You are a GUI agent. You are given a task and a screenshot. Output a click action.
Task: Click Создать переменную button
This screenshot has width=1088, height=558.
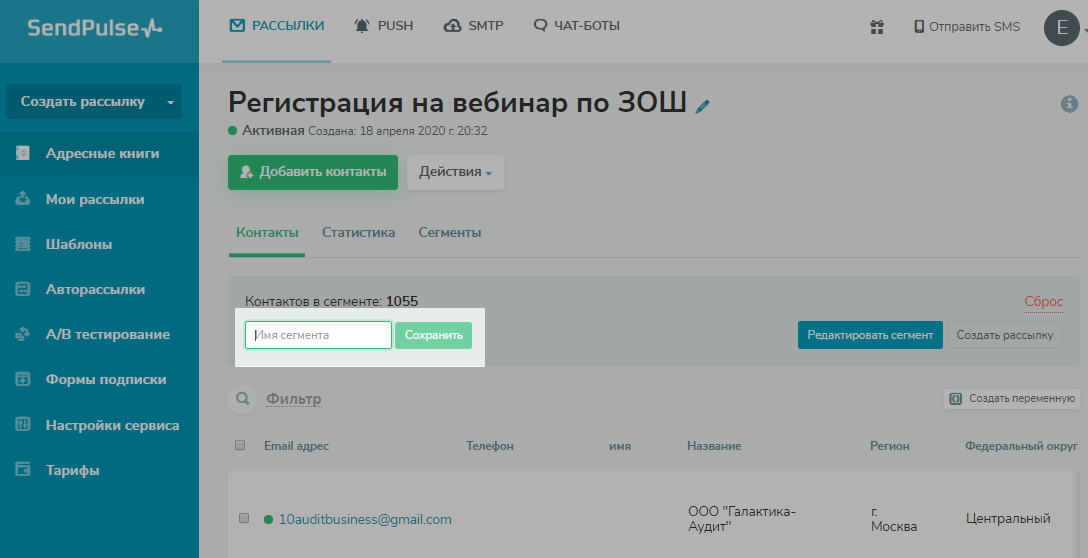click(1012, 398)
